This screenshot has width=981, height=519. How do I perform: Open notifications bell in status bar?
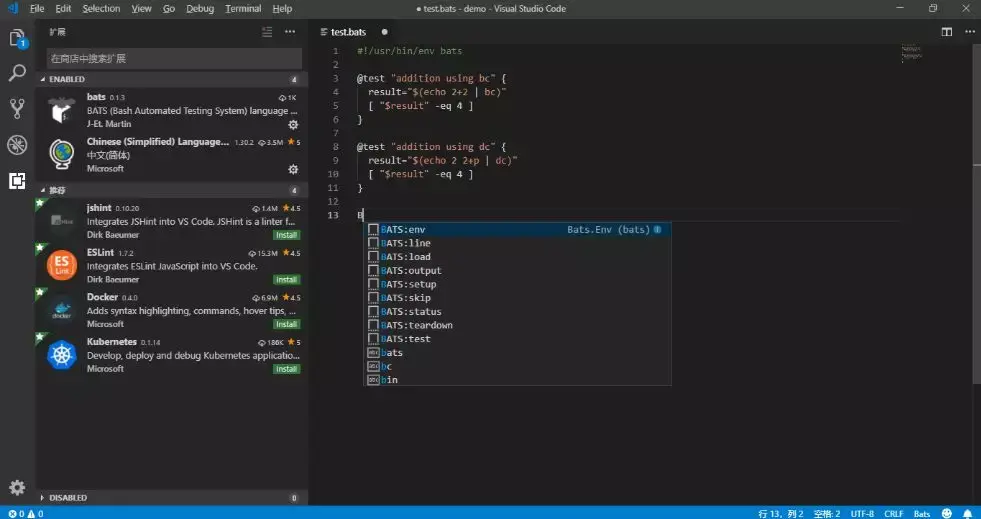[967, 513]
